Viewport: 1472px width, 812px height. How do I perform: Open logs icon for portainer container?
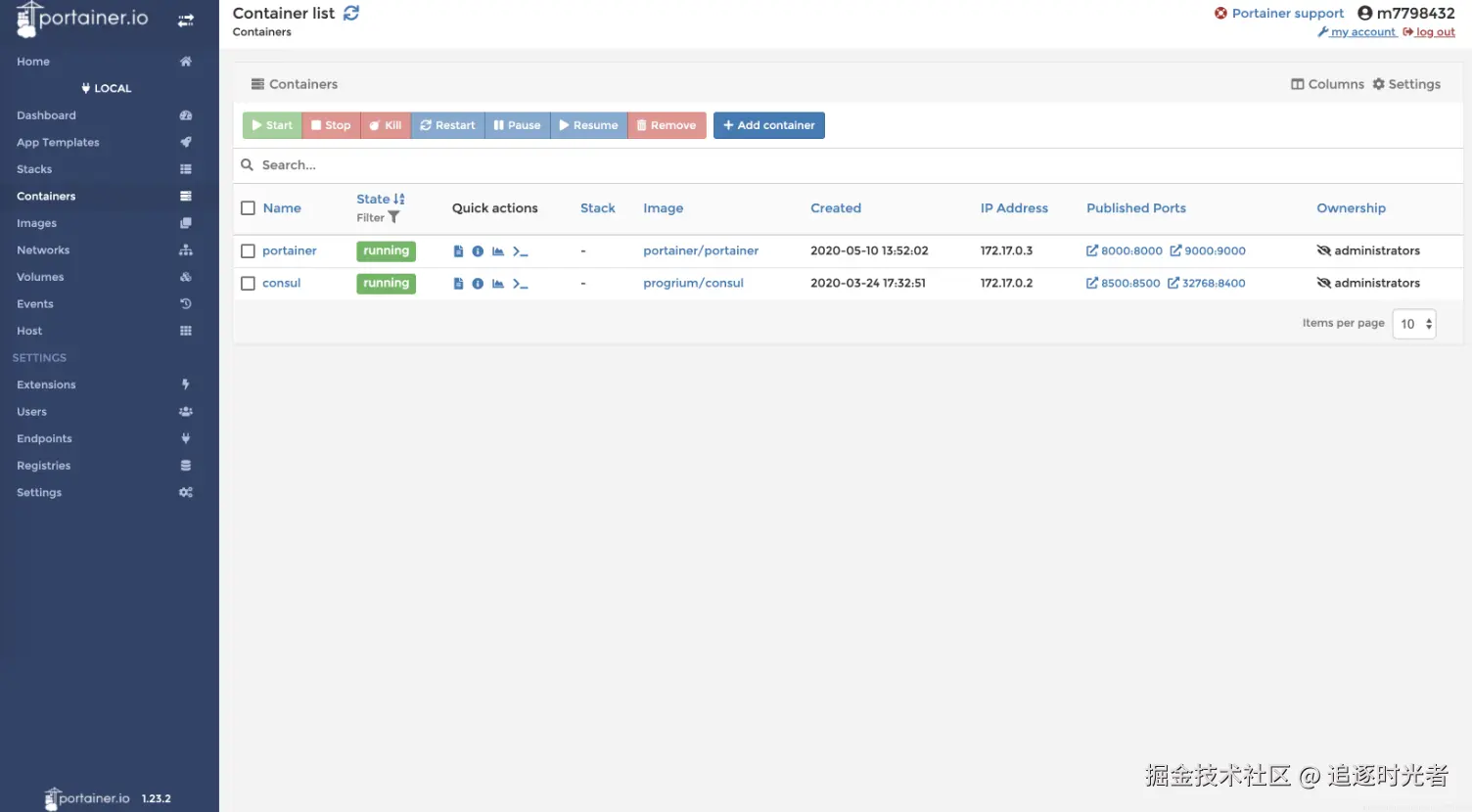[x=458, y=251]
